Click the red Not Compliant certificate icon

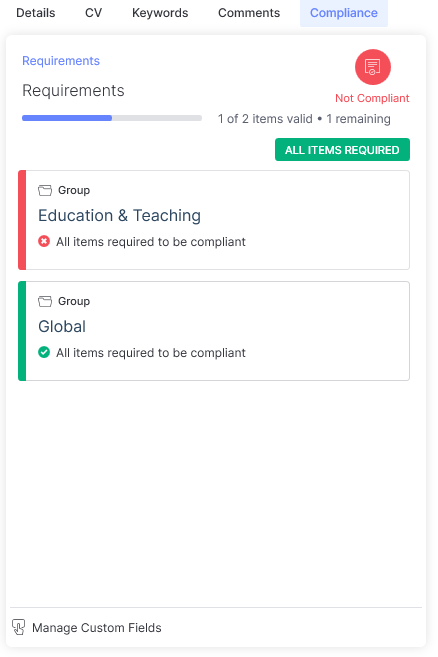click(x=373, y=67)
